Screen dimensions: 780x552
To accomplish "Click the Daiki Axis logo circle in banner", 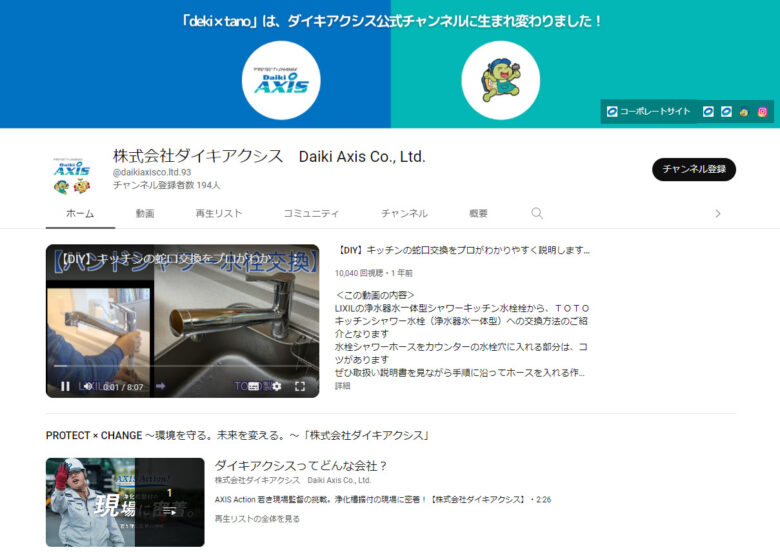I will click(x=281, y=81).
